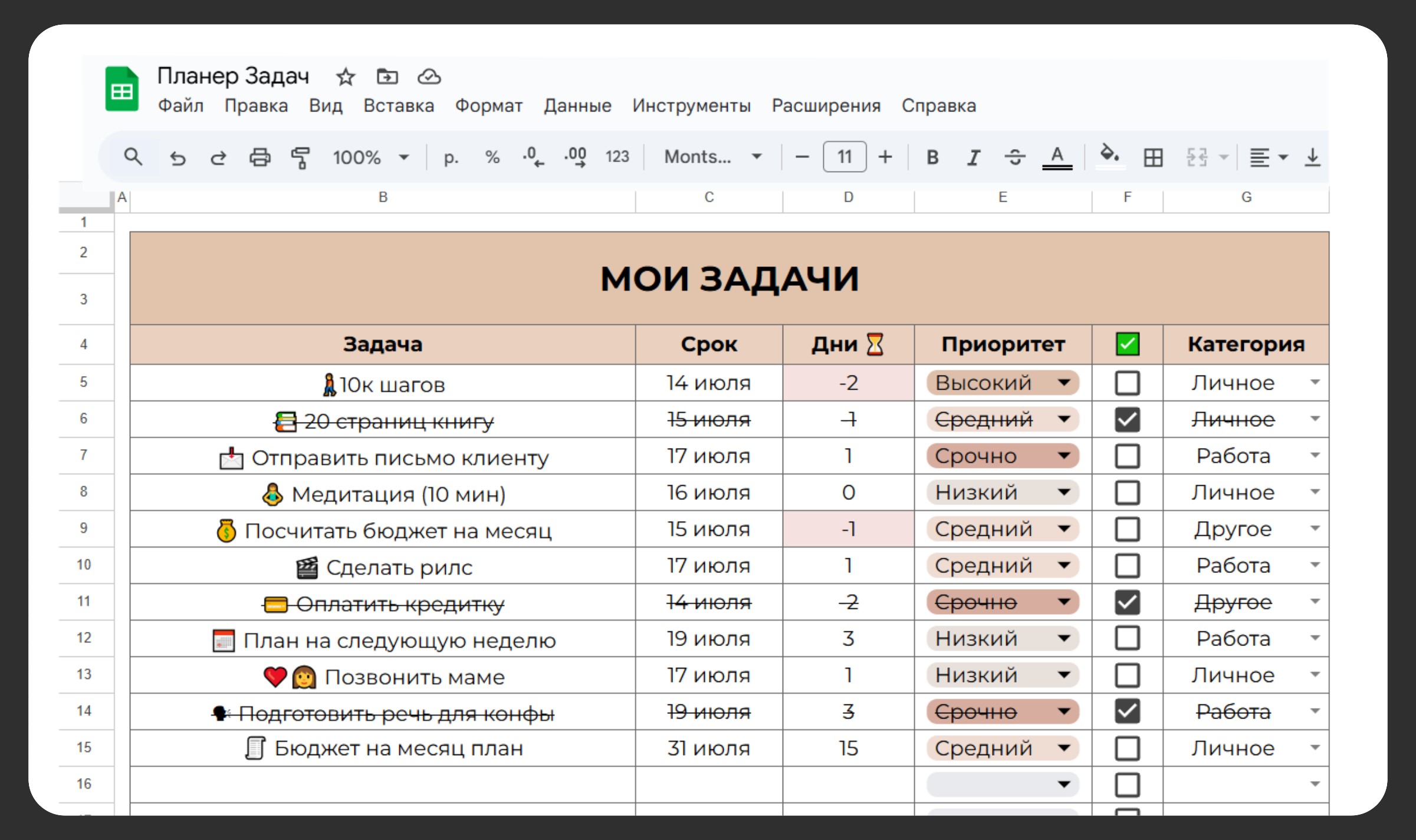Image resolution: width=1416 pixels, height=840 pixels.
Task: Increase font size with plus button
Action: tap(885, 157)
